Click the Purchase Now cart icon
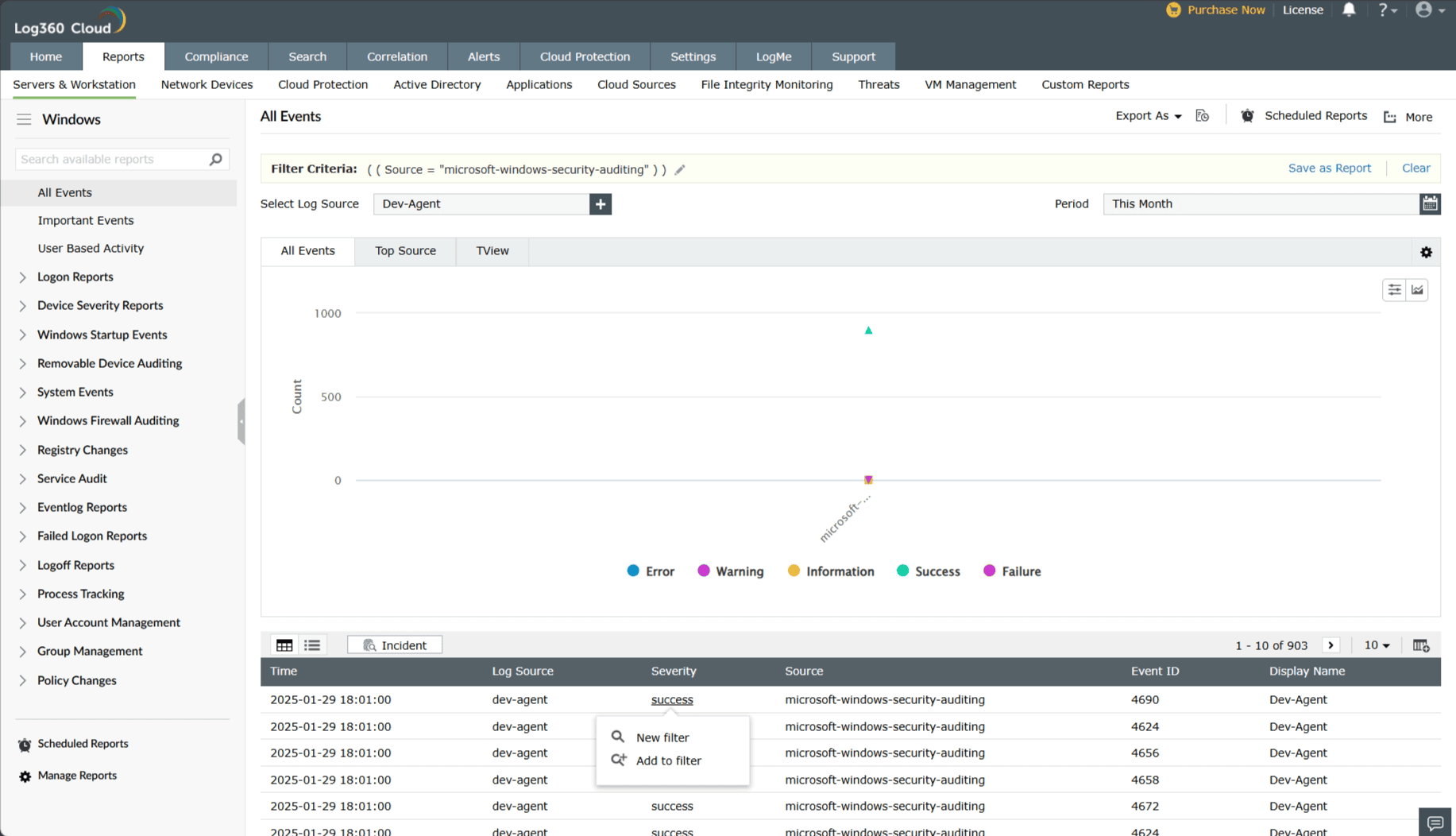Image resolution: width=1456 pixels, height=836 pixels. 1173,10
